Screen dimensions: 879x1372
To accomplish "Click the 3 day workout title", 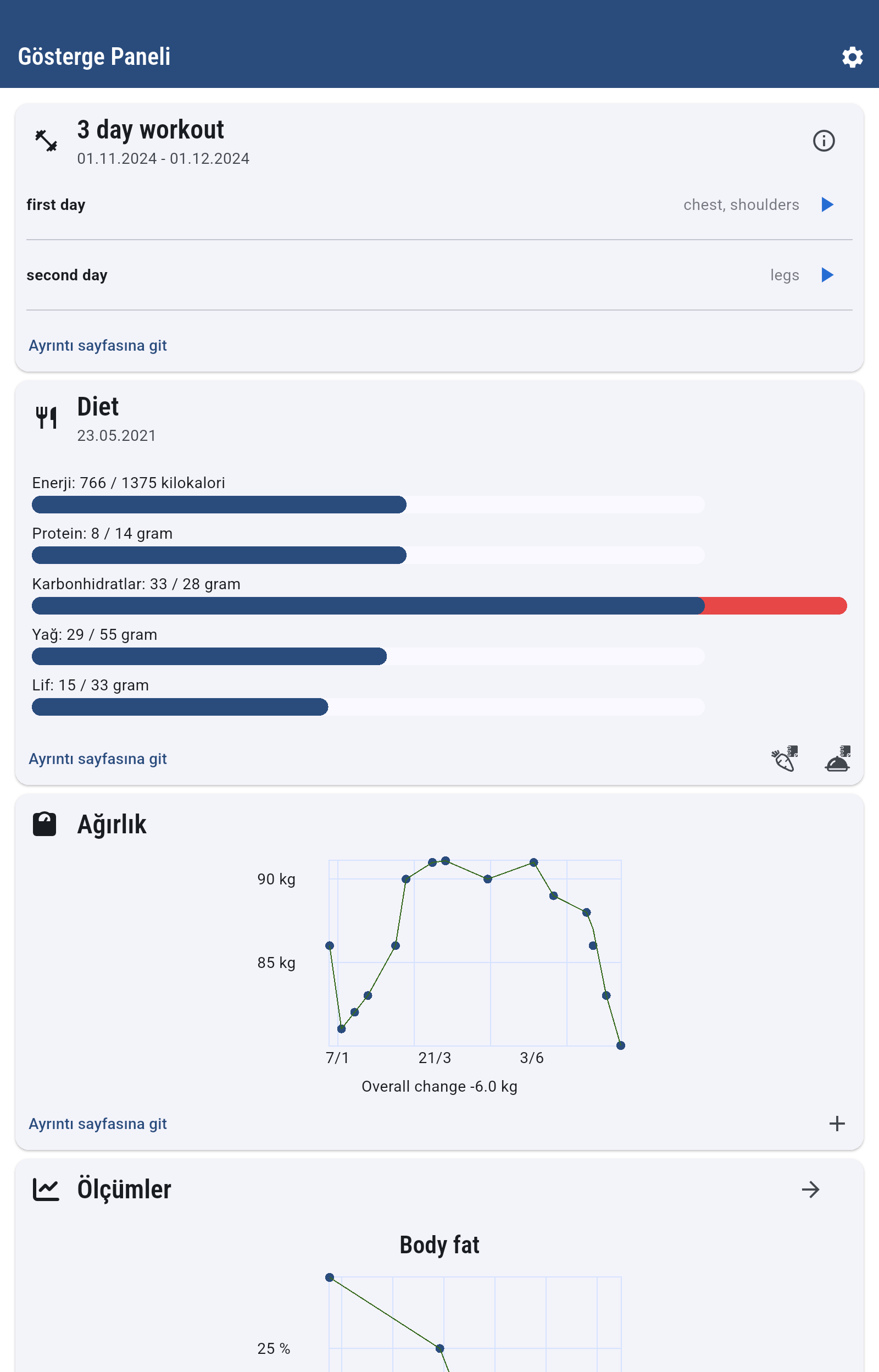I will tap(151, 130).
